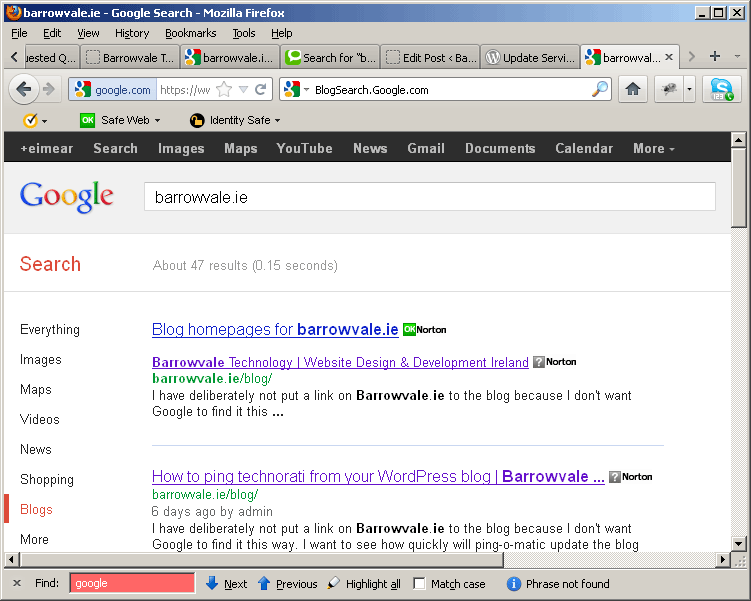This screenshot has width=751, height=601.
Task: Open the History menu
Action: pyautogui.click(x=132, y=33)
